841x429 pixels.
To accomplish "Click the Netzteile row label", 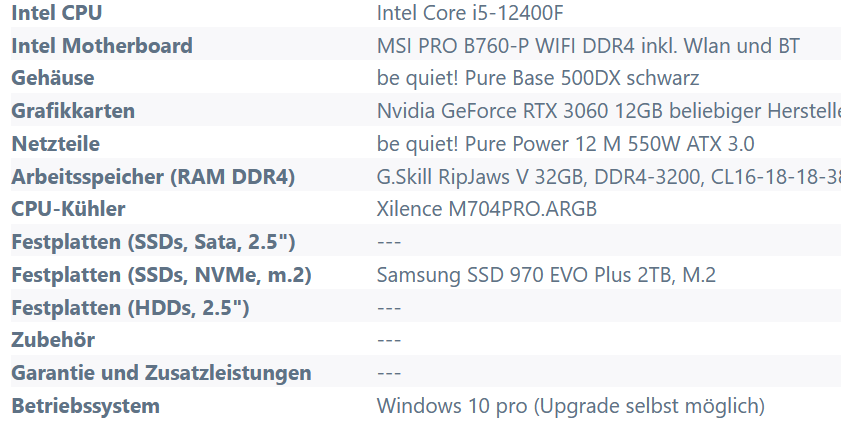I will pos(55,144).
